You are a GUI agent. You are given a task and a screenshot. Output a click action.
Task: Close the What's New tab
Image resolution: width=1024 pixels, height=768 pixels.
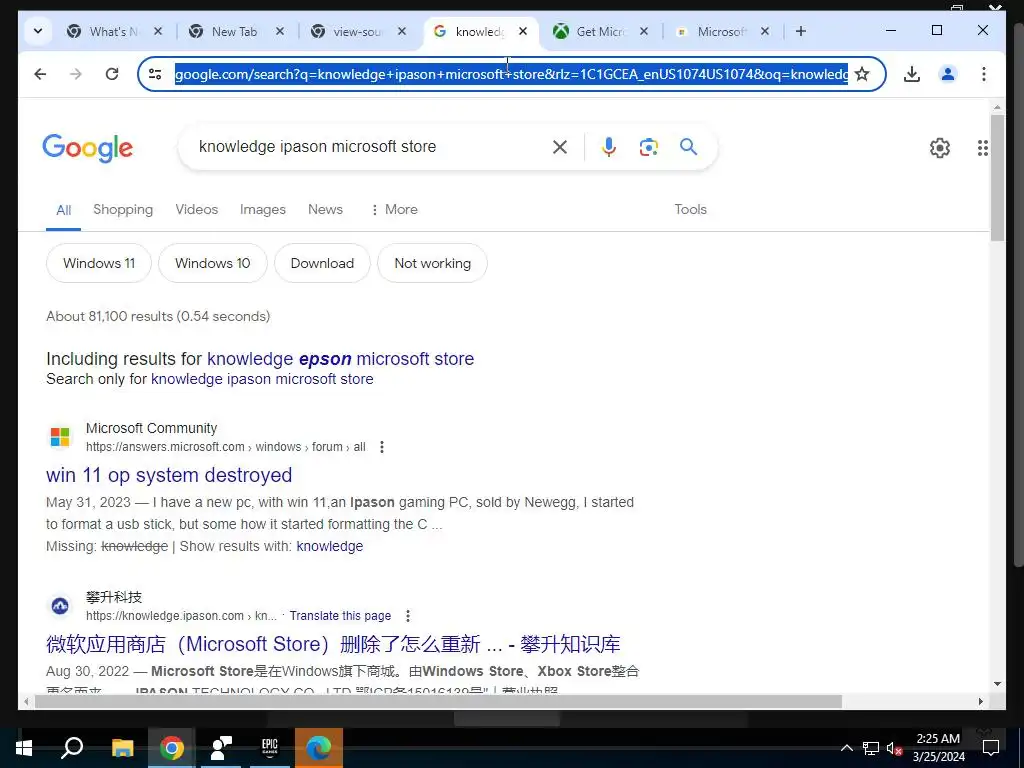pyautogui.click(x=158, y=31)
